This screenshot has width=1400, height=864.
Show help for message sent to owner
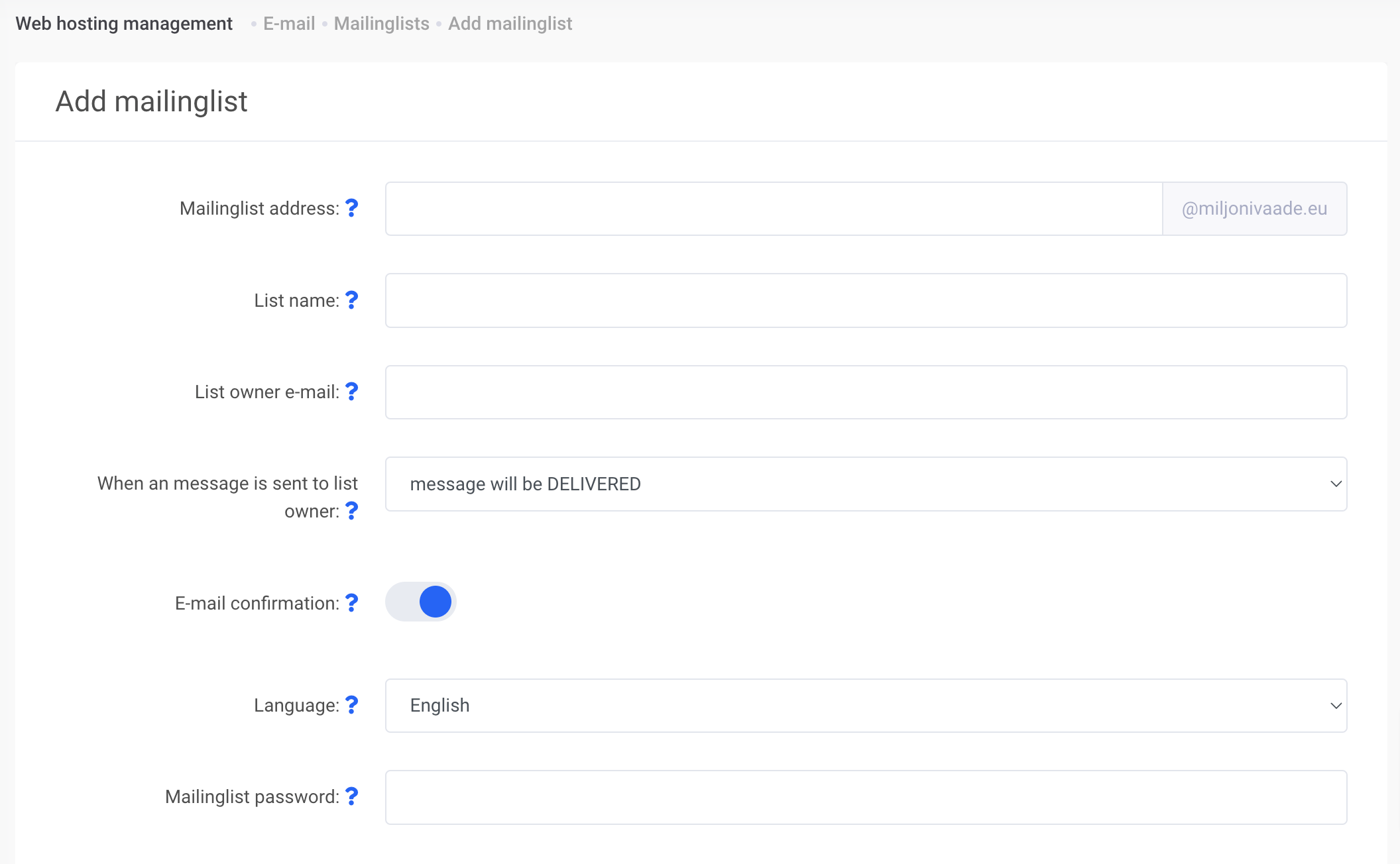(352, 511)
